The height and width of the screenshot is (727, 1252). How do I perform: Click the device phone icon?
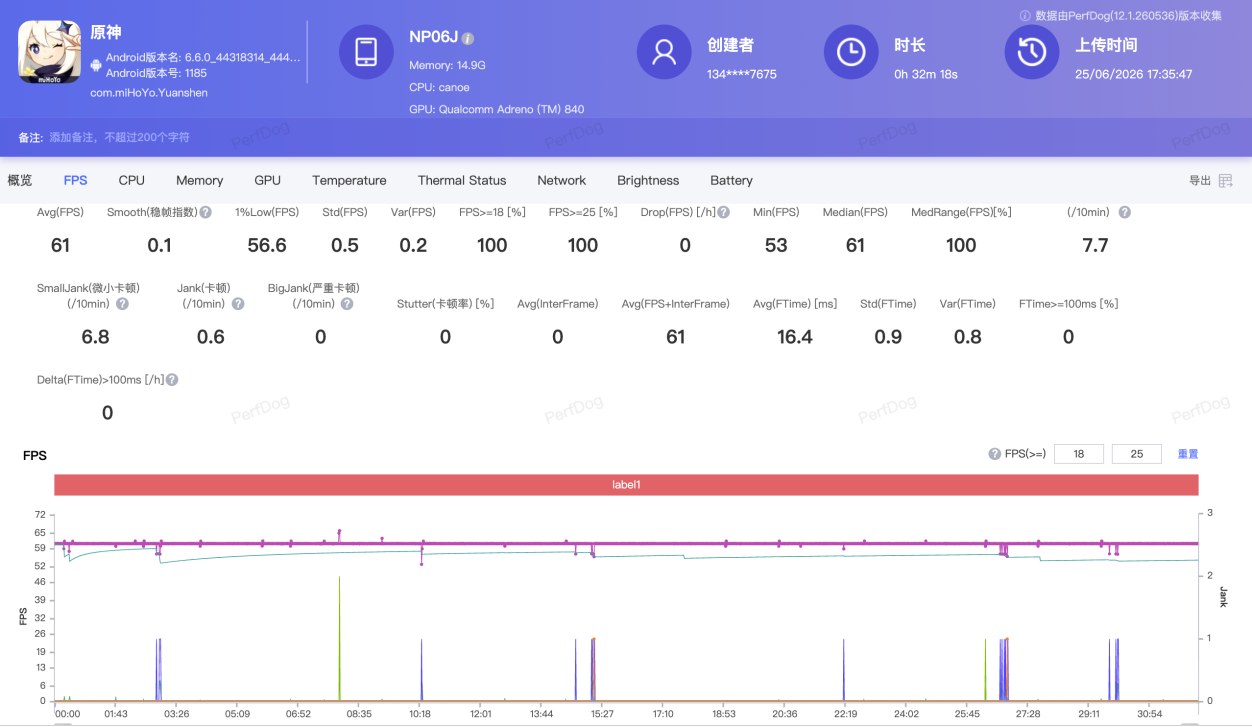tap(366, 52)
